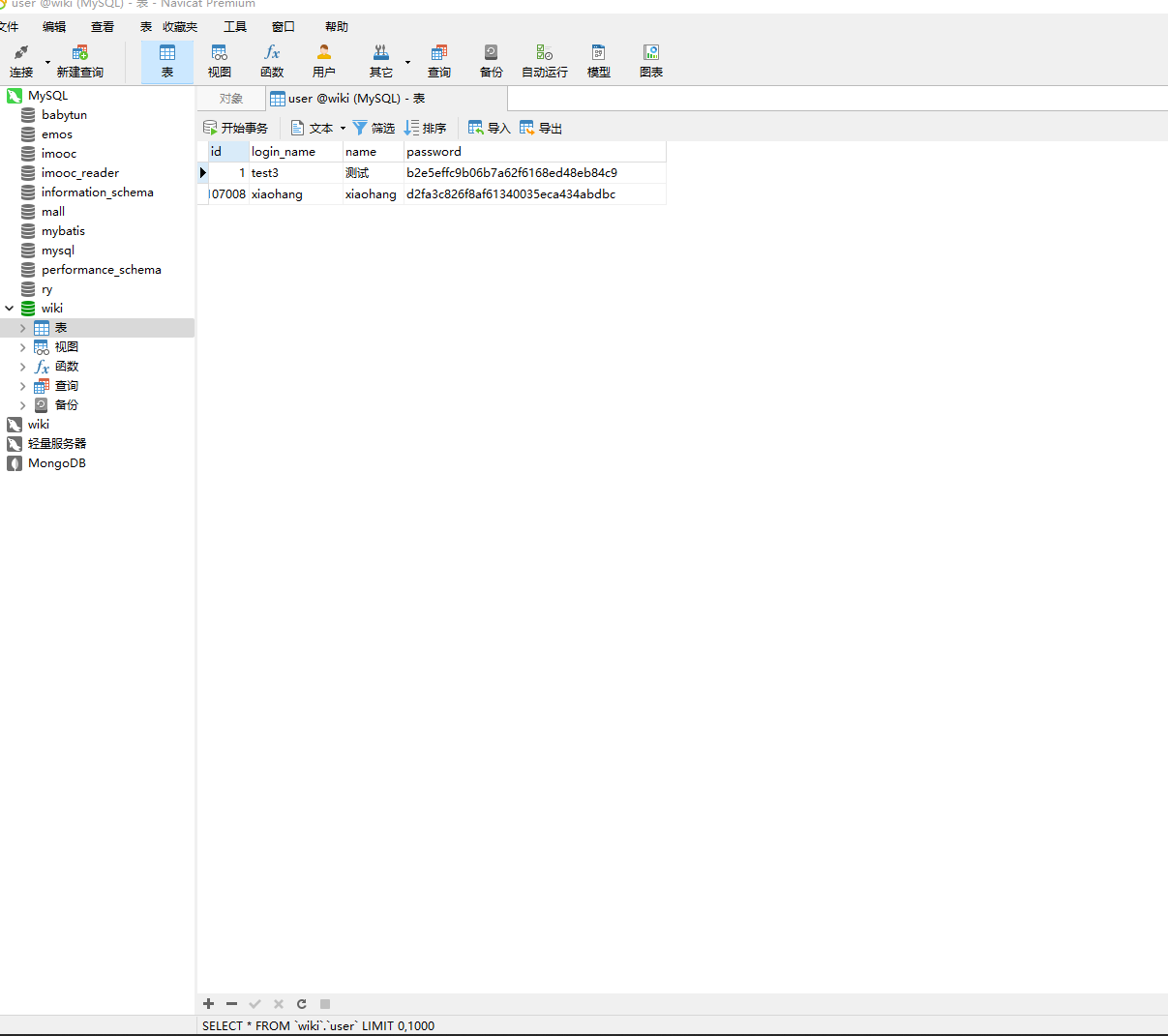The image size is (1168, 1036).
Task: Click 开始事务 (Begin Transaction)
Action: tap(235, 128)
